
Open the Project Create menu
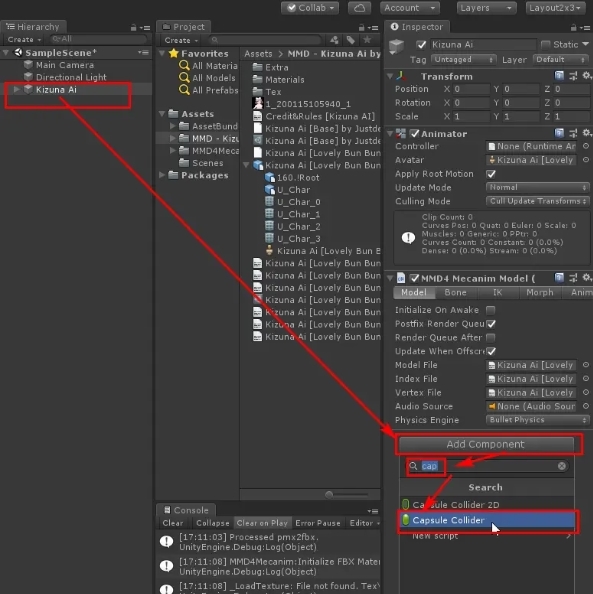pyautogui.click(x=181, y=40)
